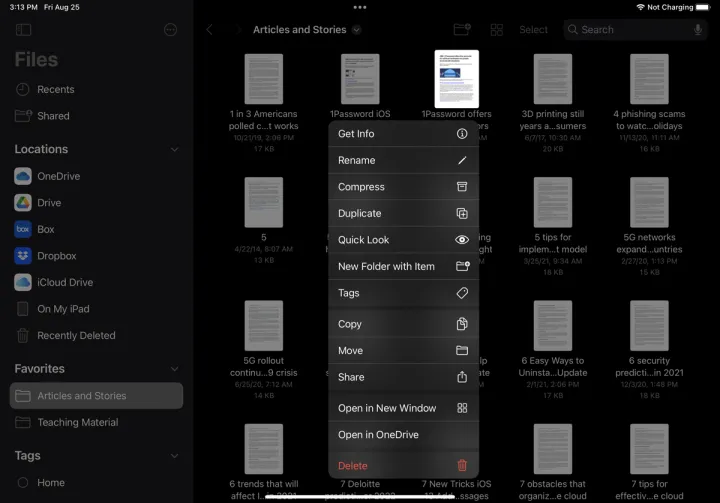The image size is (720, 503).
Task: Choose Get Info from context menu
Action: click(x=403, y=134)
